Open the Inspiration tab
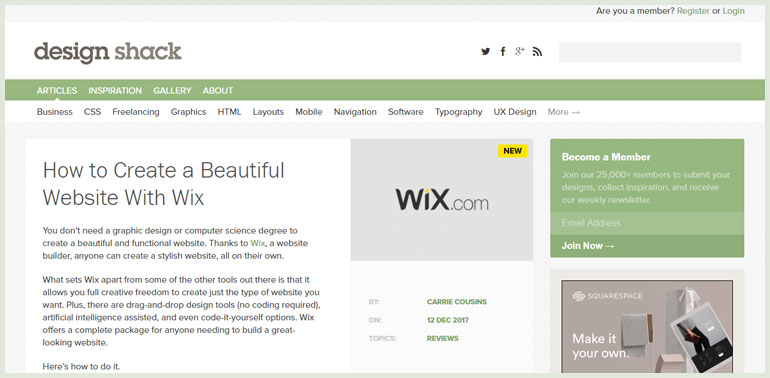770x378 pixels. [115, 90]
